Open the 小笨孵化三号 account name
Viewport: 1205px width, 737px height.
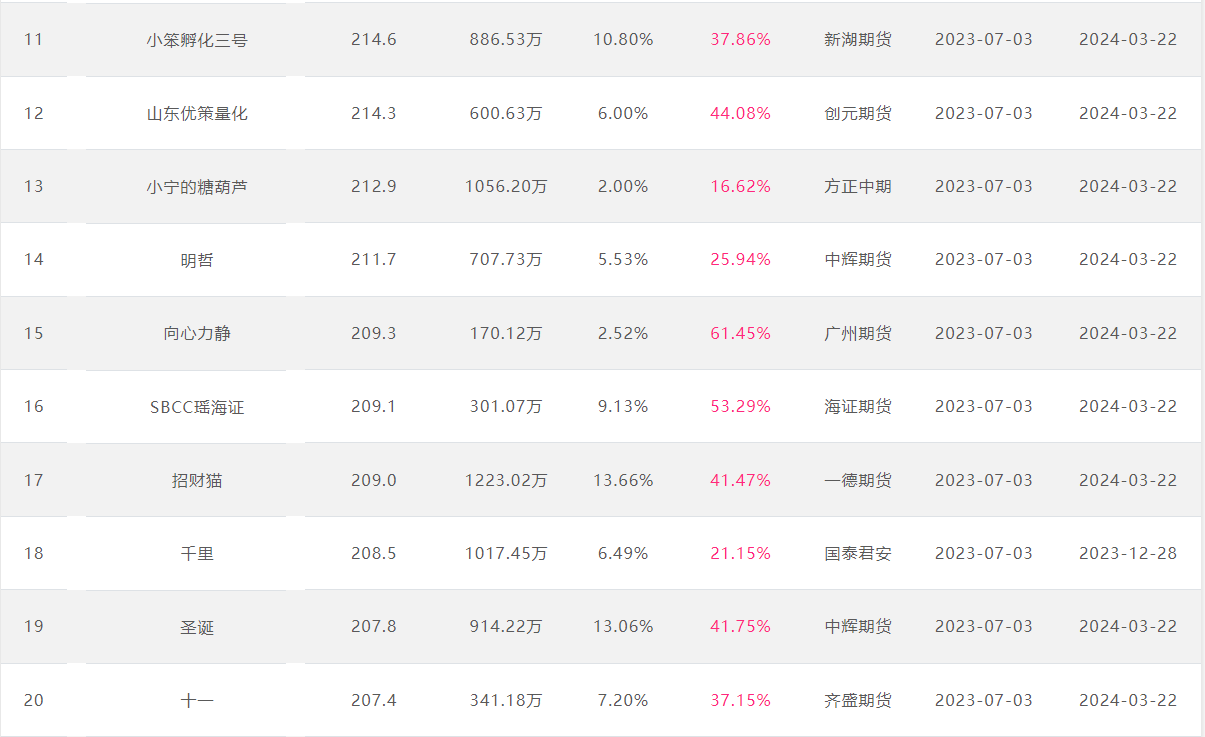pyautogui.click(x=197, y=40)
